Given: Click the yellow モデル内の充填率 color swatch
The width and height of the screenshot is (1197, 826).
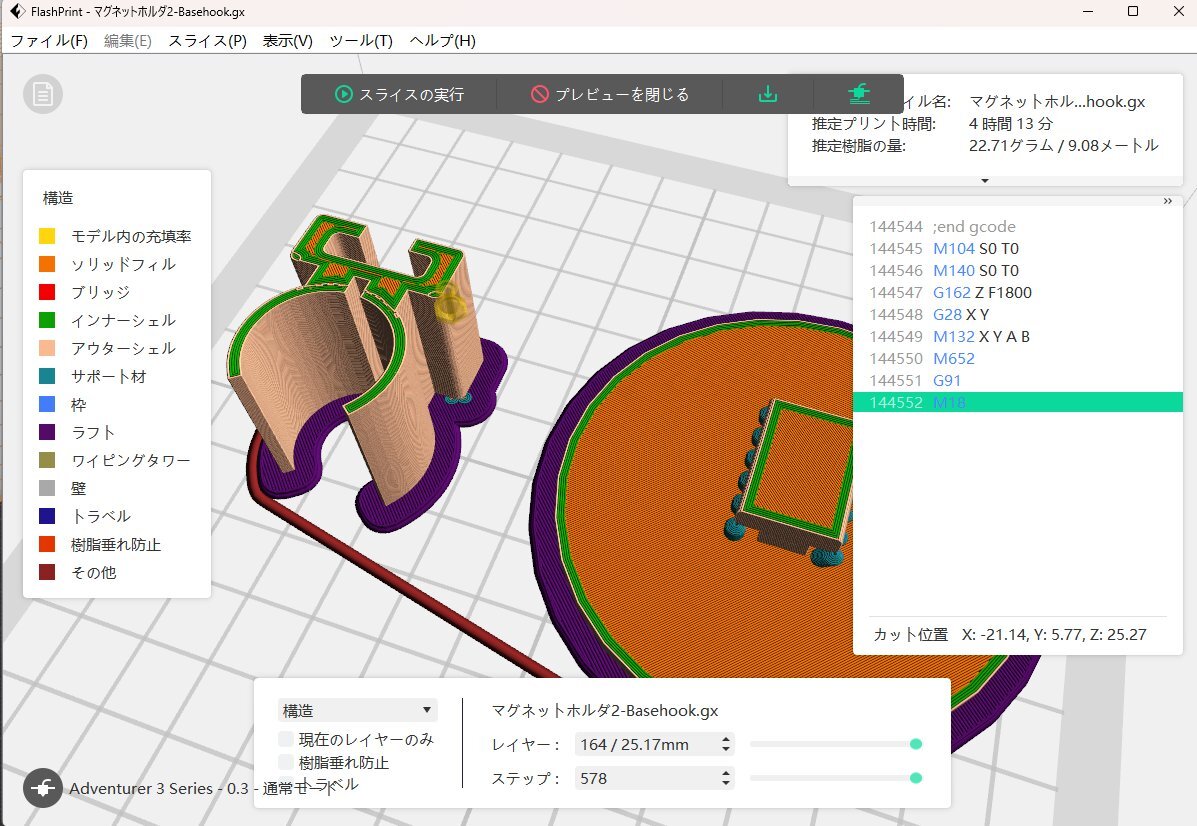Looking at the screenshot, I should point(47,236).
